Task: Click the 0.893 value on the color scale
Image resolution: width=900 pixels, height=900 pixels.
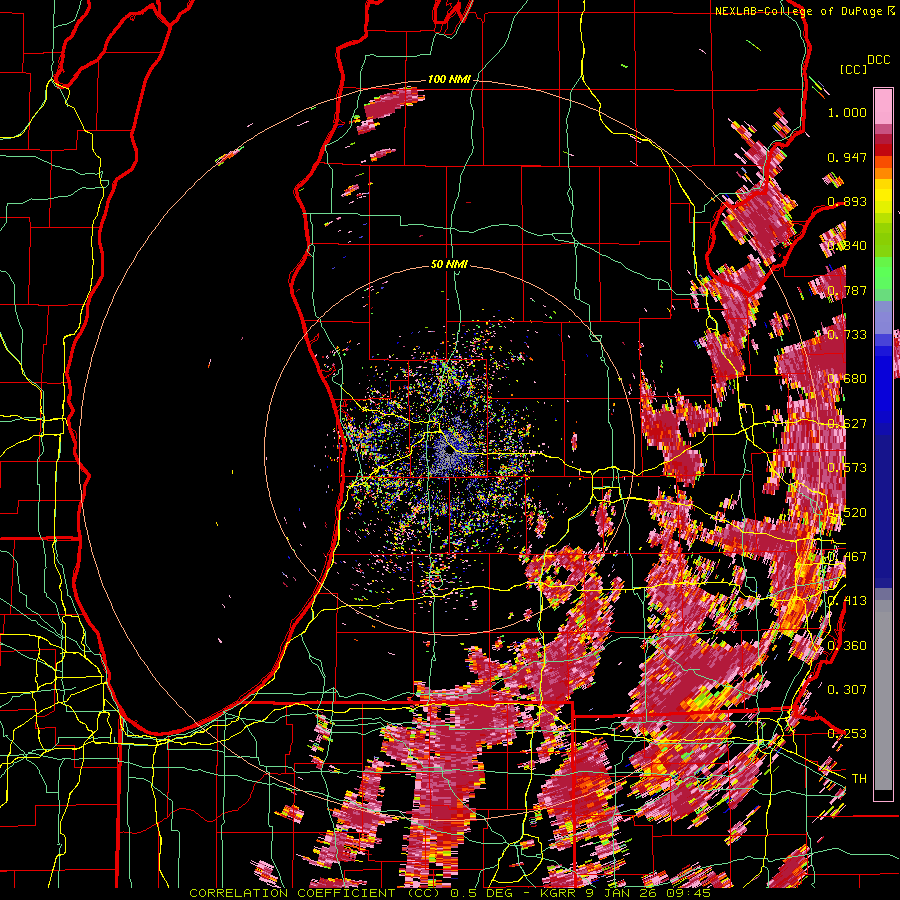Action: [x=847, y=201]
